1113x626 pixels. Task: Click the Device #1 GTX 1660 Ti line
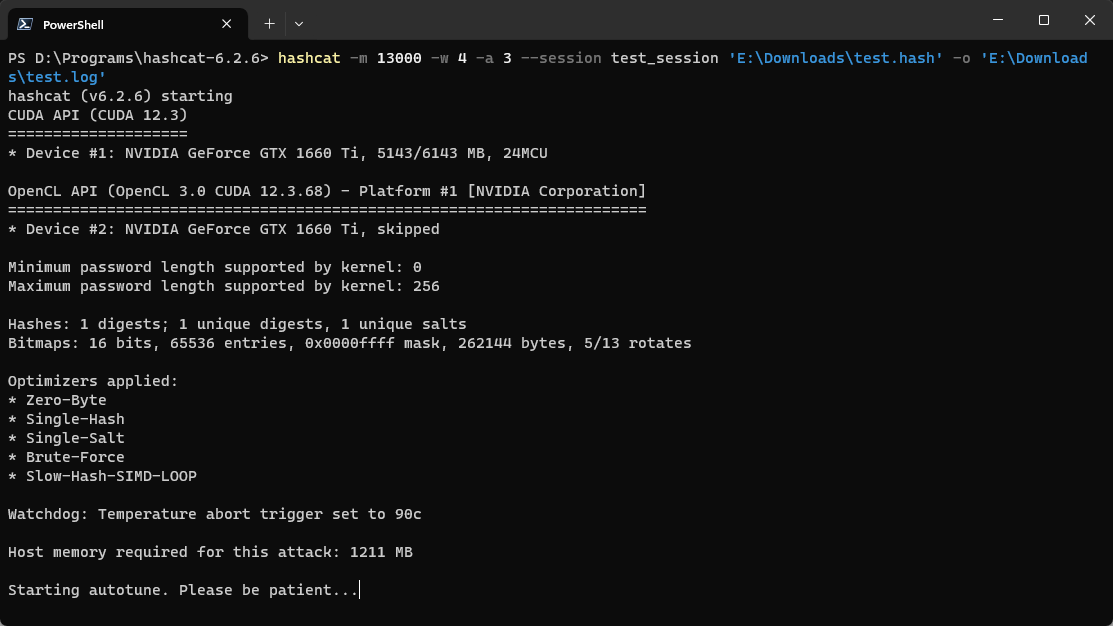coord(277,153)
